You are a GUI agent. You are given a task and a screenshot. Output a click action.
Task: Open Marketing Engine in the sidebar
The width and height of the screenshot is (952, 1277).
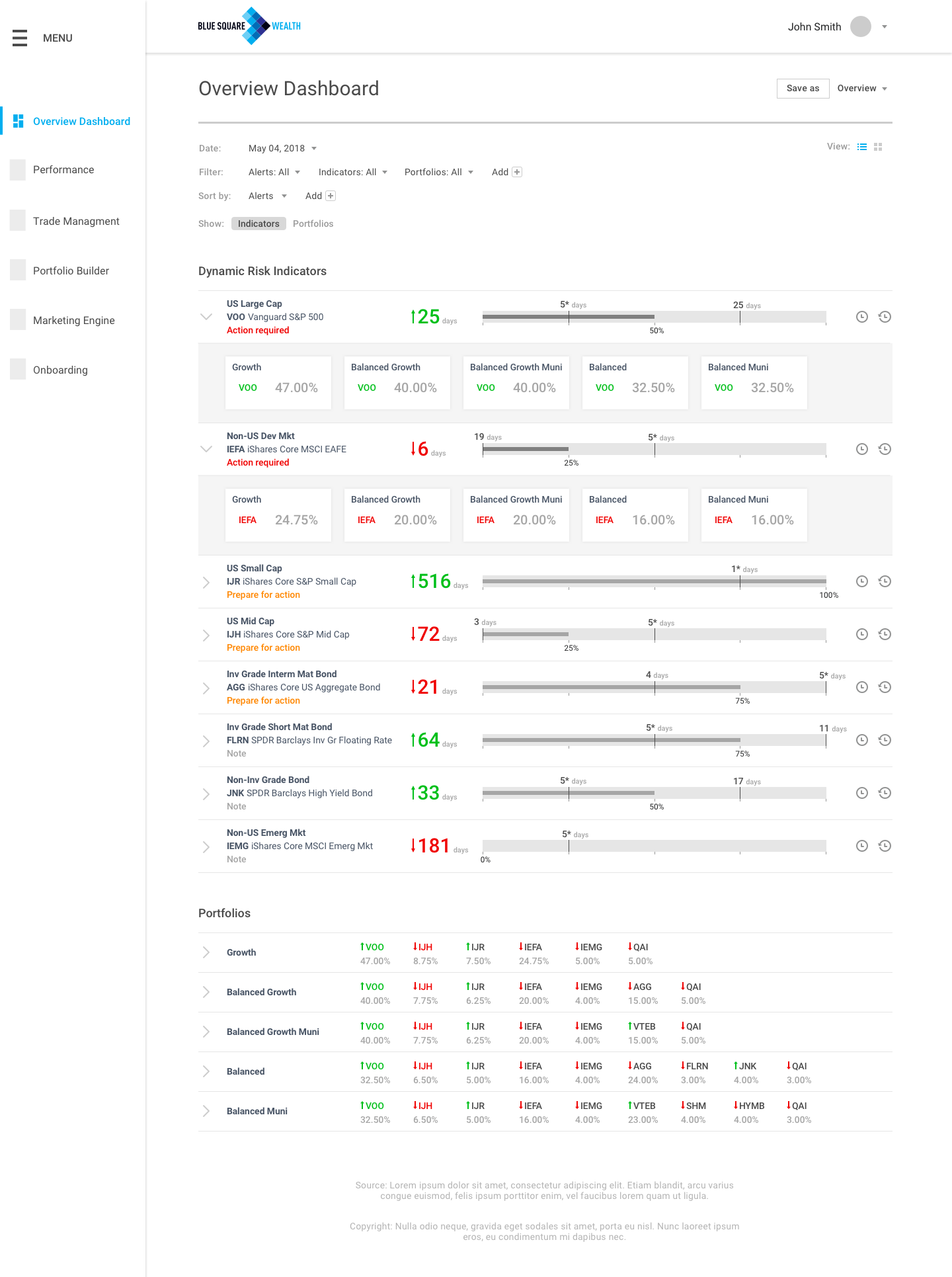point(74,321)
